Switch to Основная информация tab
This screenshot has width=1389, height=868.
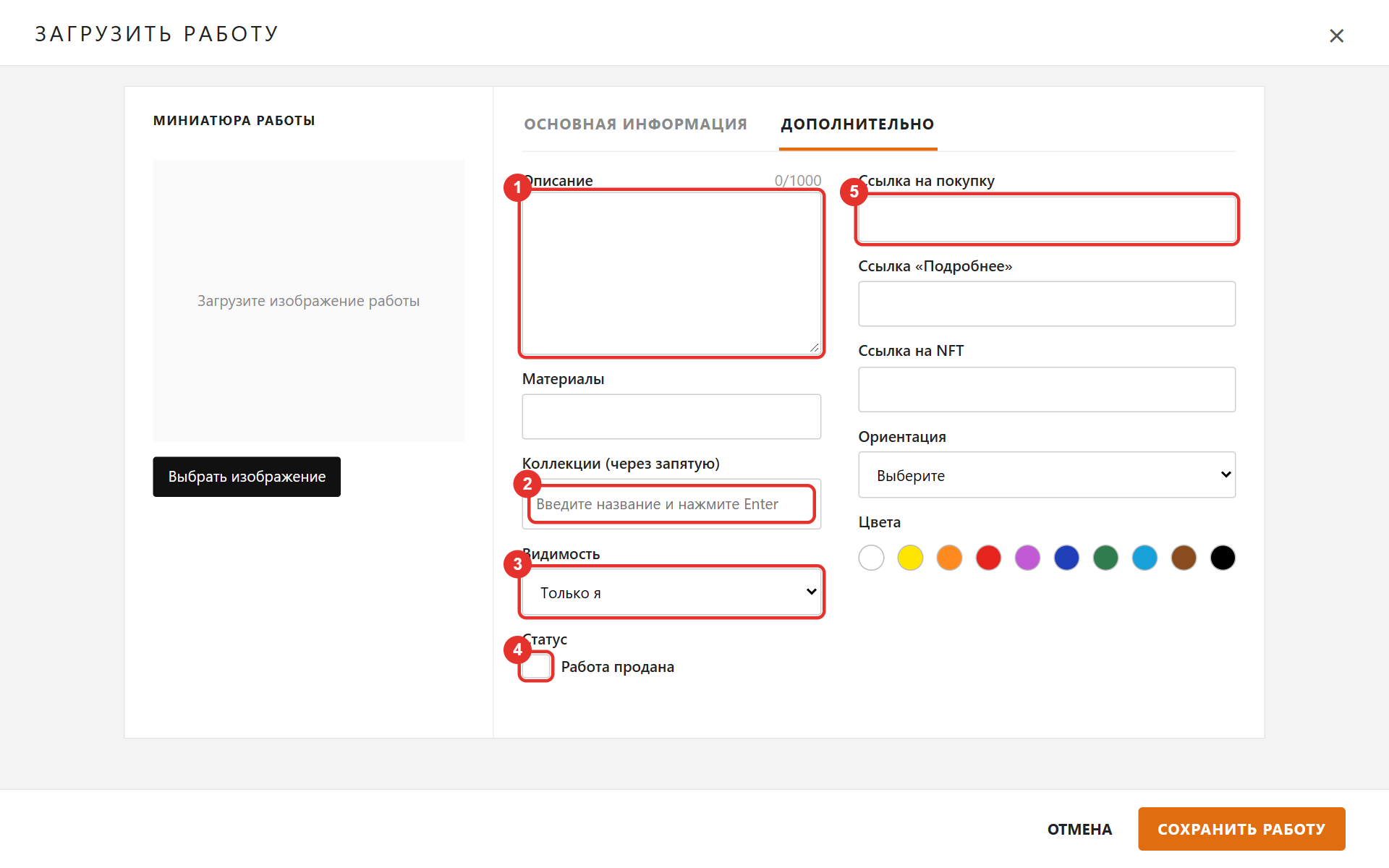point(635,124)
